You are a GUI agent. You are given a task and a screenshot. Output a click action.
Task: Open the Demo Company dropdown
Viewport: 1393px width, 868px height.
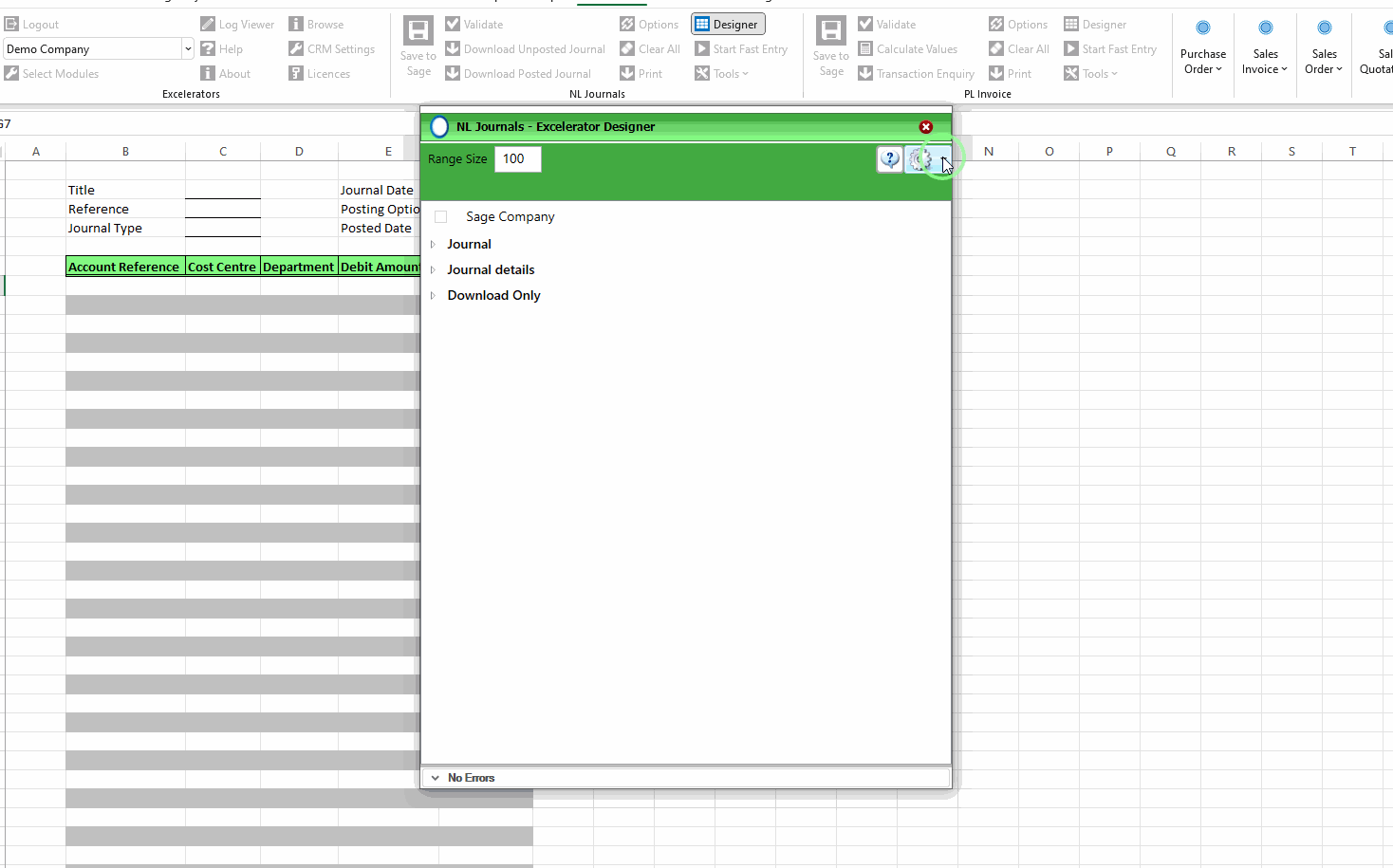click(188, 49)
